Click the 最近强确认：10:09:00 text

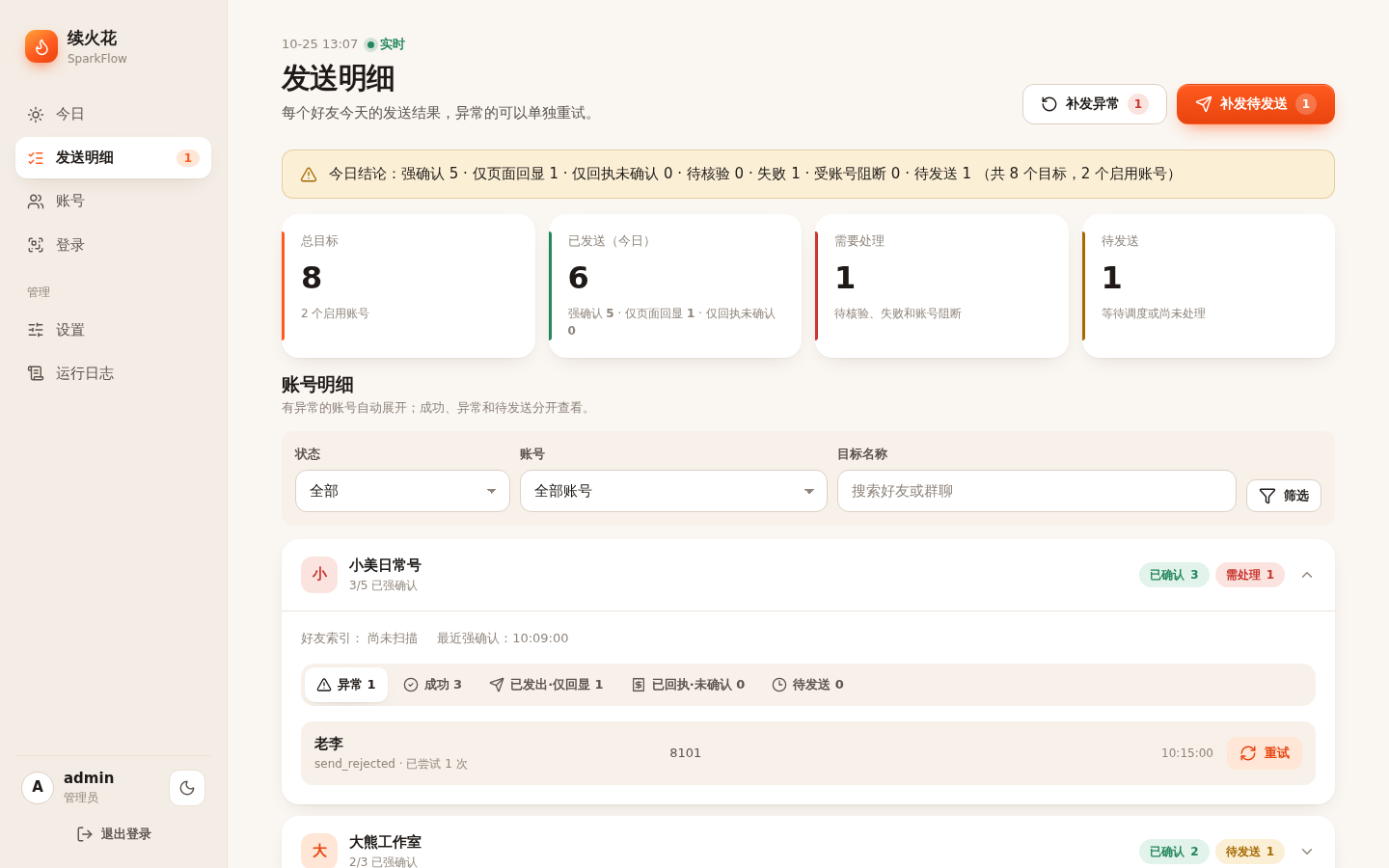coord(503,638)
